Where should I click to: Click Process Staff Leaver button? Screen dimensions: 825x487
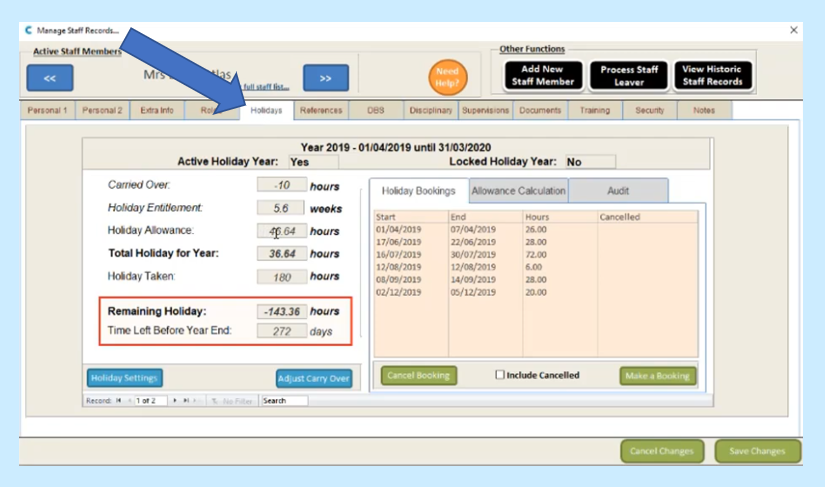click(629, 75)
